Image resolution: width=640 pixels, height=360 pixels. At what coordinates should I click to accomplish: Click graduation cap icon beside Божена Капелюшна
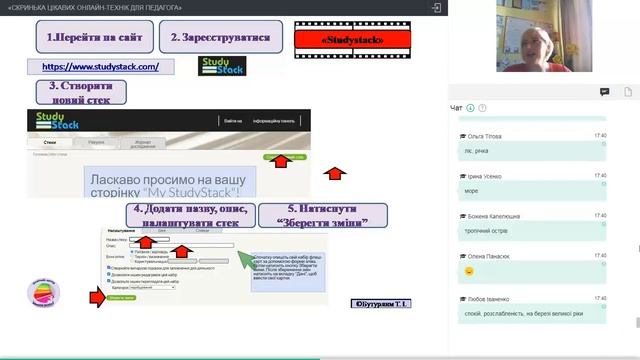(x=463, y=216)
